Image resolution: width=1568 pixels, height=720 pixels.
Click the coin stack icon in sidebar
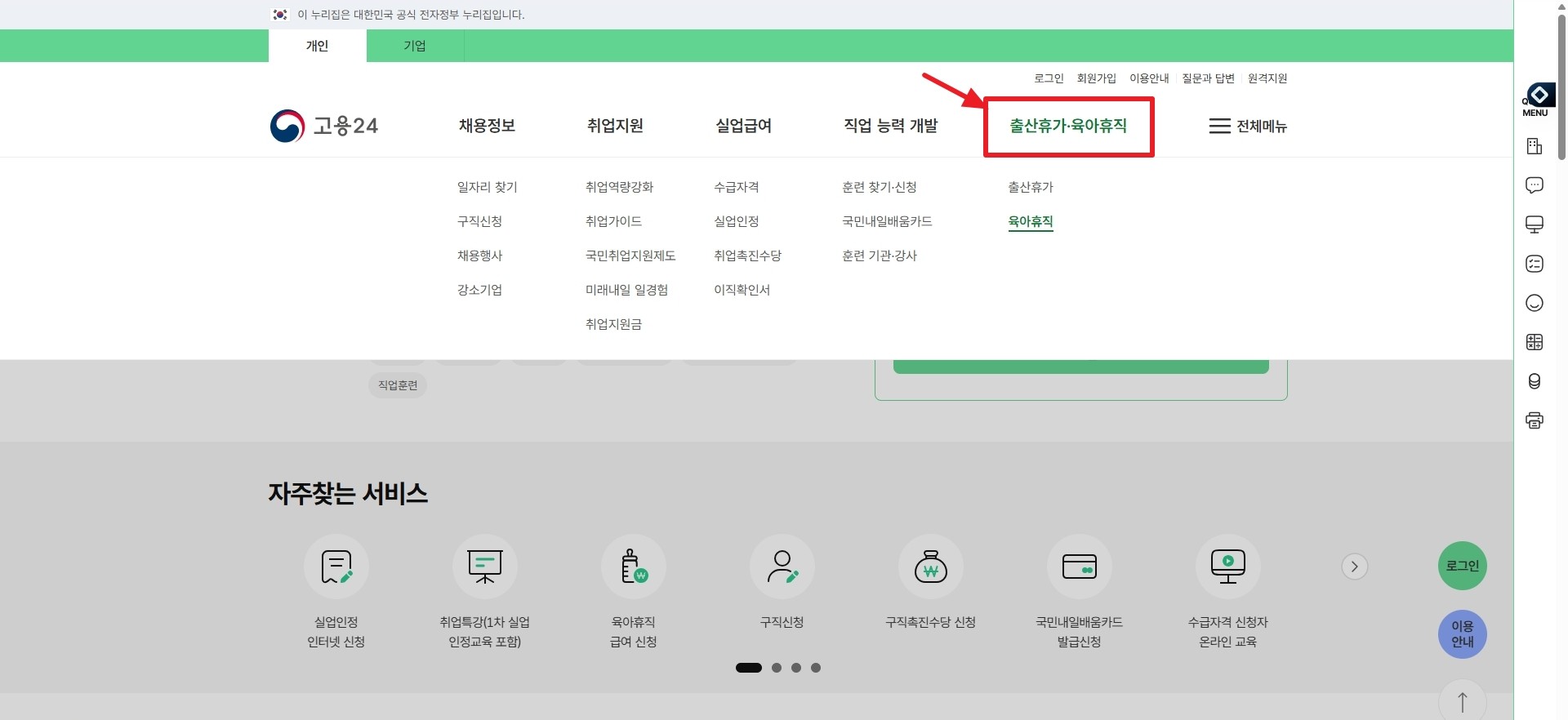pyautogui.click(x=1535, y=381)
